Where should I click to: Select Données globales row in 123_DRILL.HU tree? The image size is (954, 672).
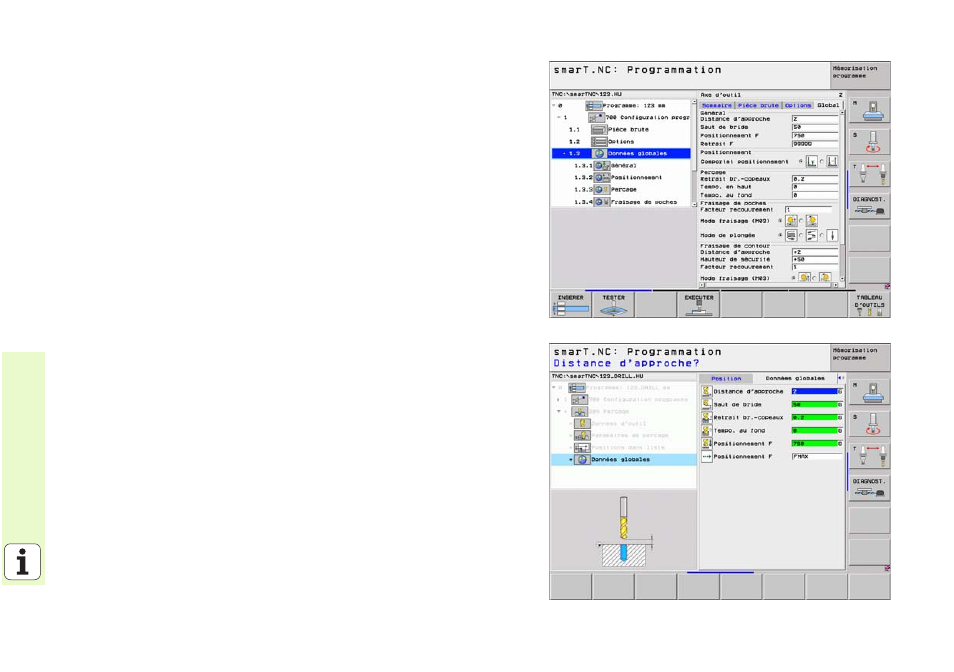pyautogui.click(x=624, y=460)
